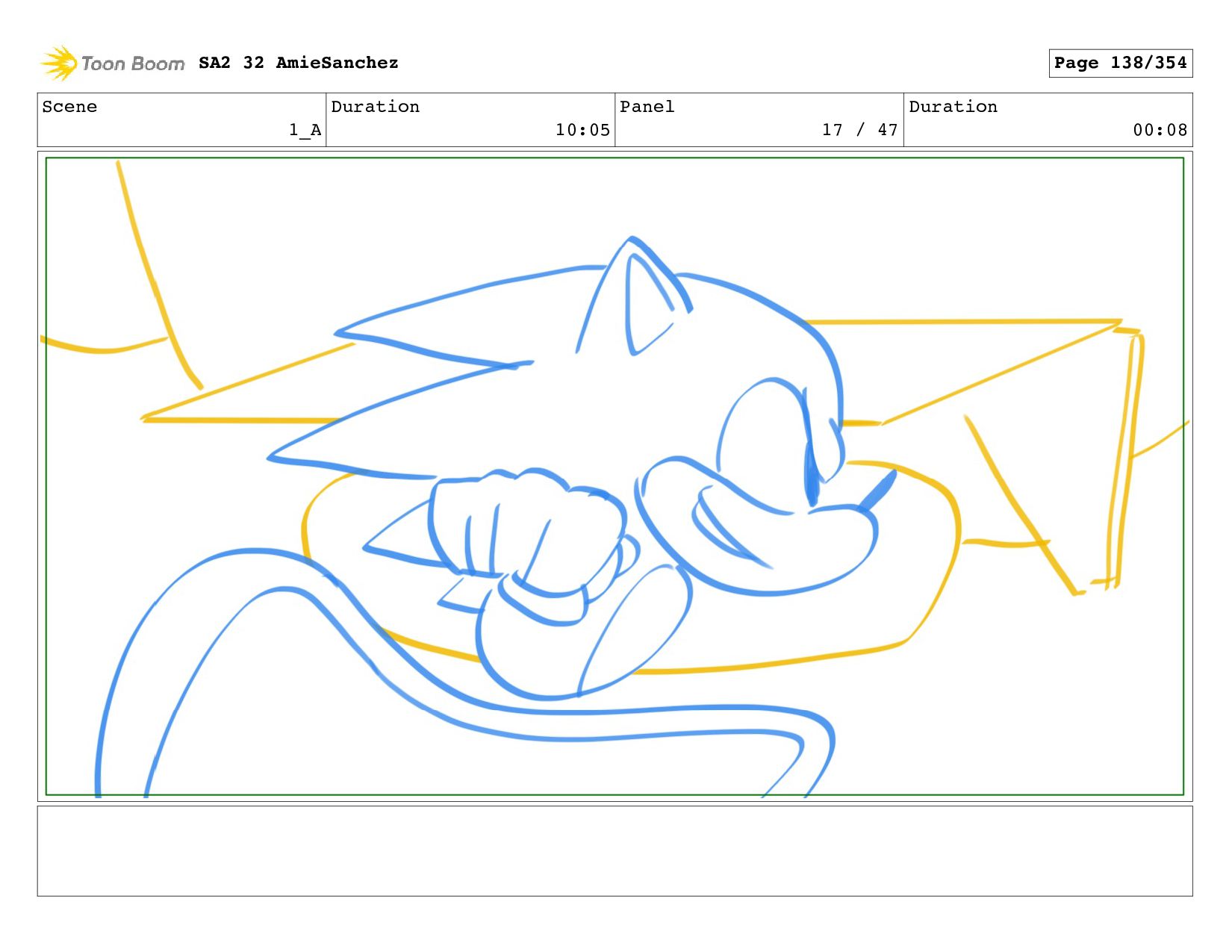Image resolution: width=1232 pixels, height=952 pixels.
Task: Select the panel number '17 / 47'
Action: pos(860,130)
